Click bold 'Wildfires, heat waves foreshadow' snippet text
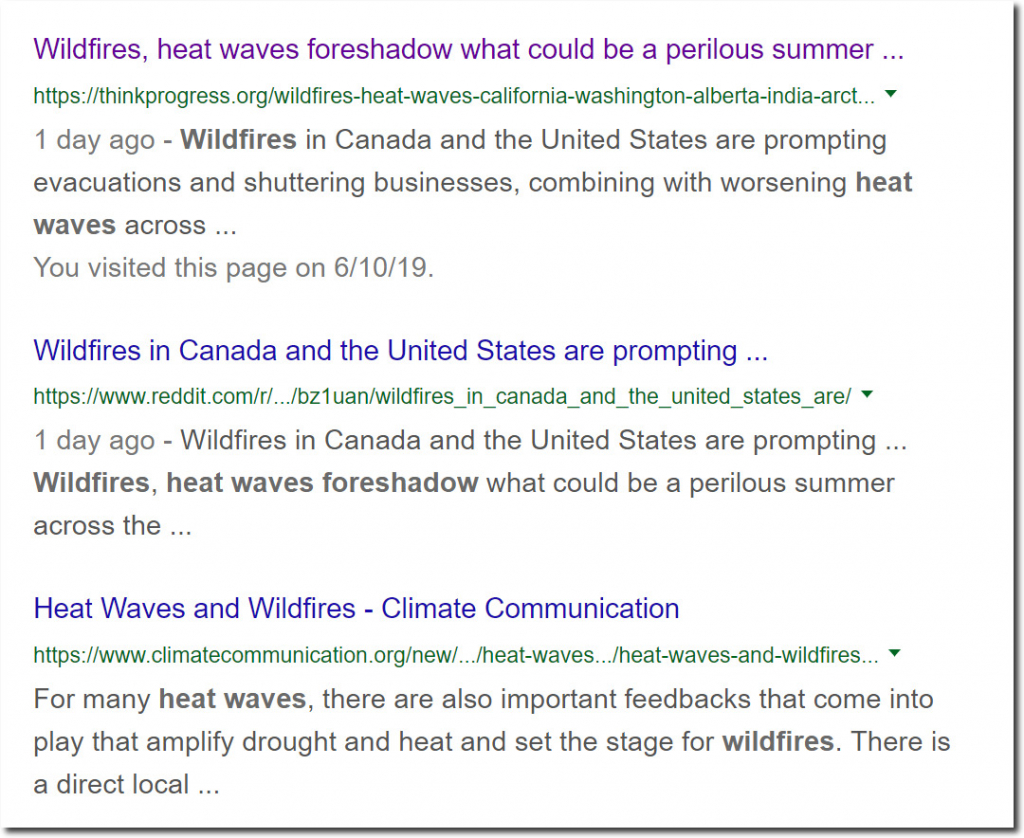The image size is (1024, 838). pos(255,483)
